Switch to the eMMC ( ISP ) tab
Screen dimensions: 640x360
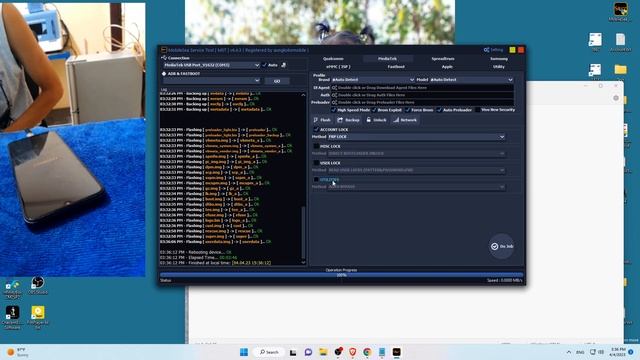click(x=338, y=67)
